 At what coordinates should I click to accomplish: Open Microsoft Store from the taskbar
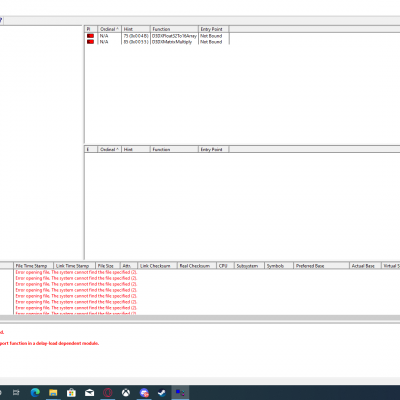71,393
